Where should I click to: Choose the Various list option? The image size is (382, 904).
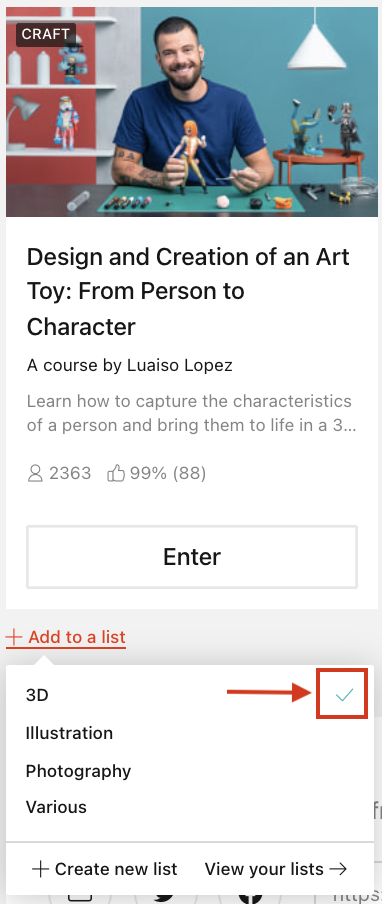[56, 807]
